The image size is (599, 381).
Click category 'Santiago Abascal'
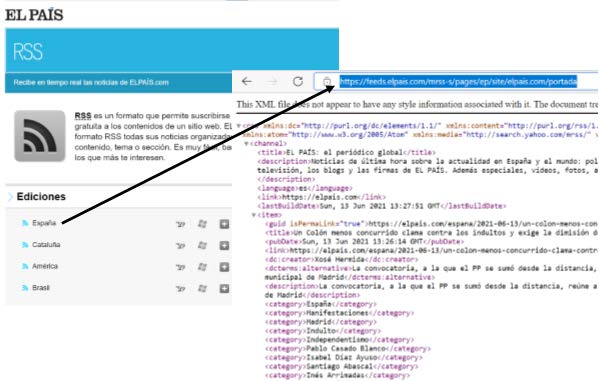(x=339, y=366)
